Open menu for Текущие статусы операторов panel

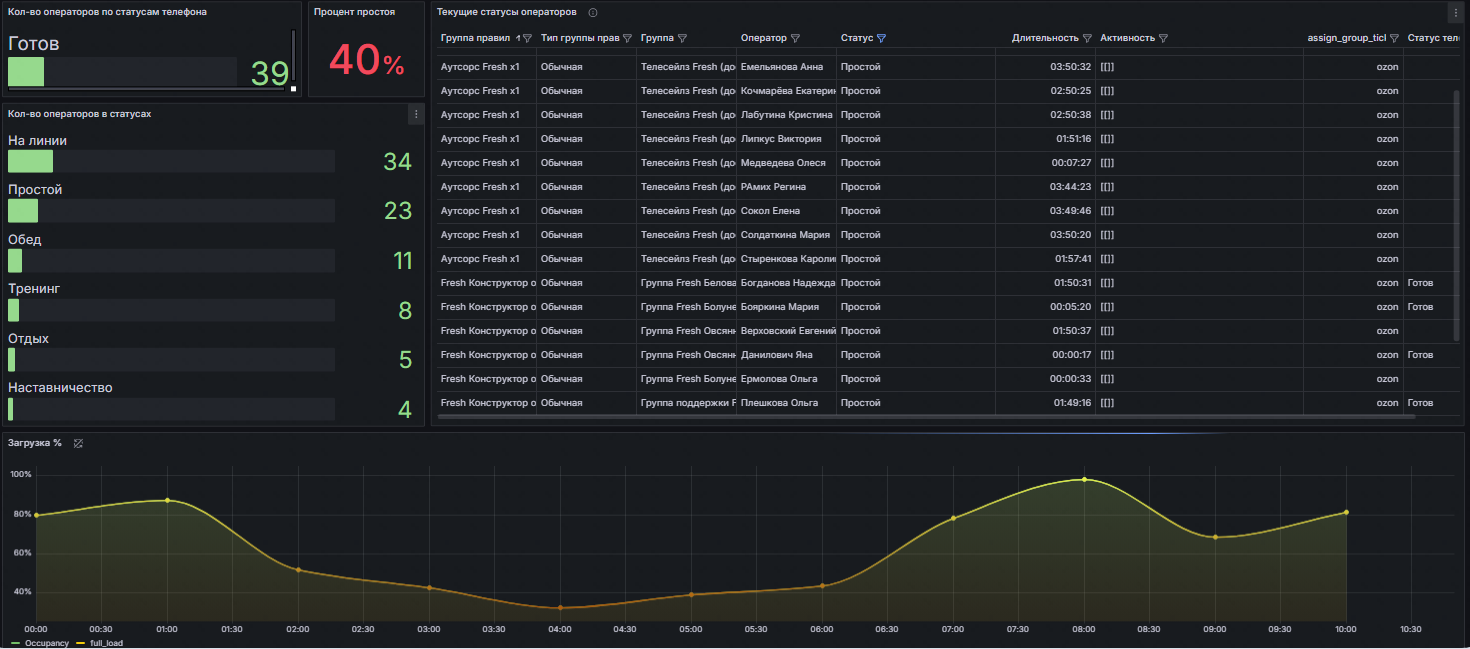(x=1455, y=13)
